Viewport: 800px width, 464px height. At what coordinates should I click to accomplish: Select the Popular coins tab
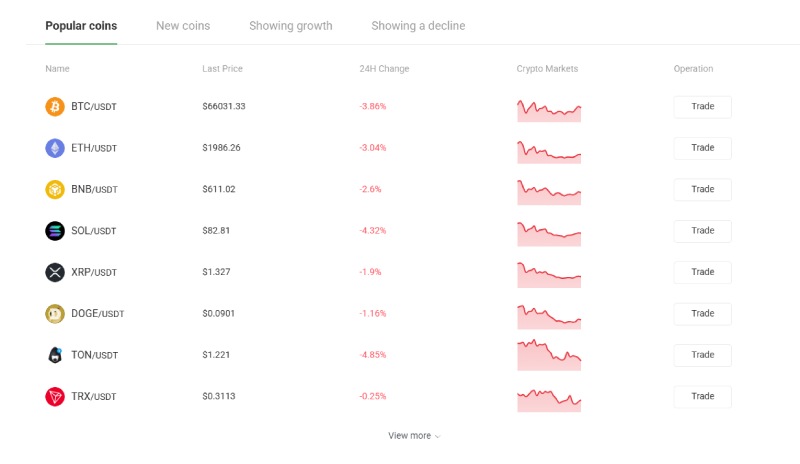point(81,26)
